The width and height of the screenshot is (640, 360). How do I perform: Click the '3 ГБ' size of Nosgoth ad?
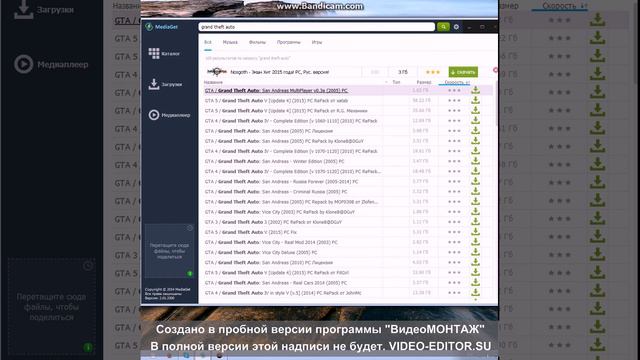pyautogui.click(x=403, y=72)
